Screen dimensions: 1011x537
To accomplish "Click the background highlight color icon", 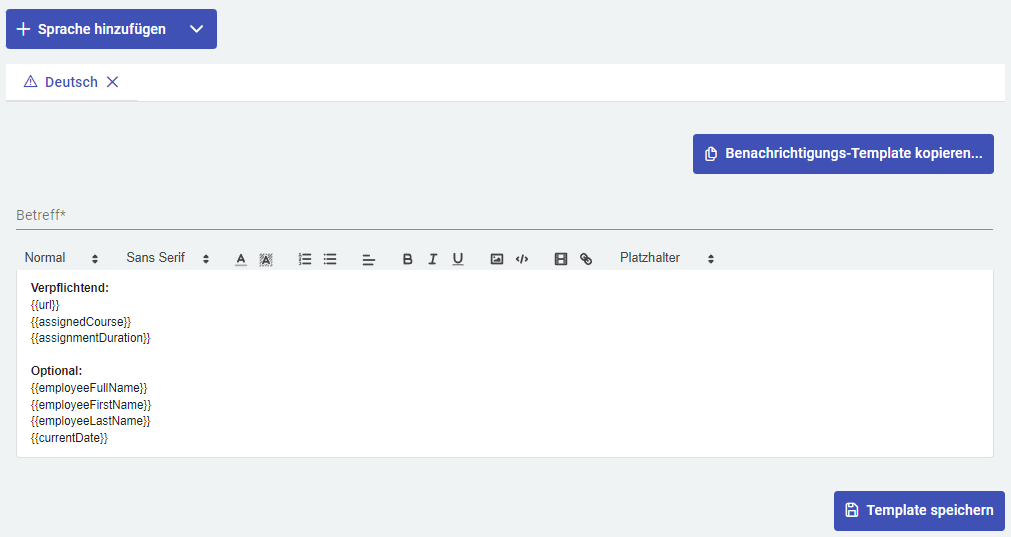I will tap(266, 259).
